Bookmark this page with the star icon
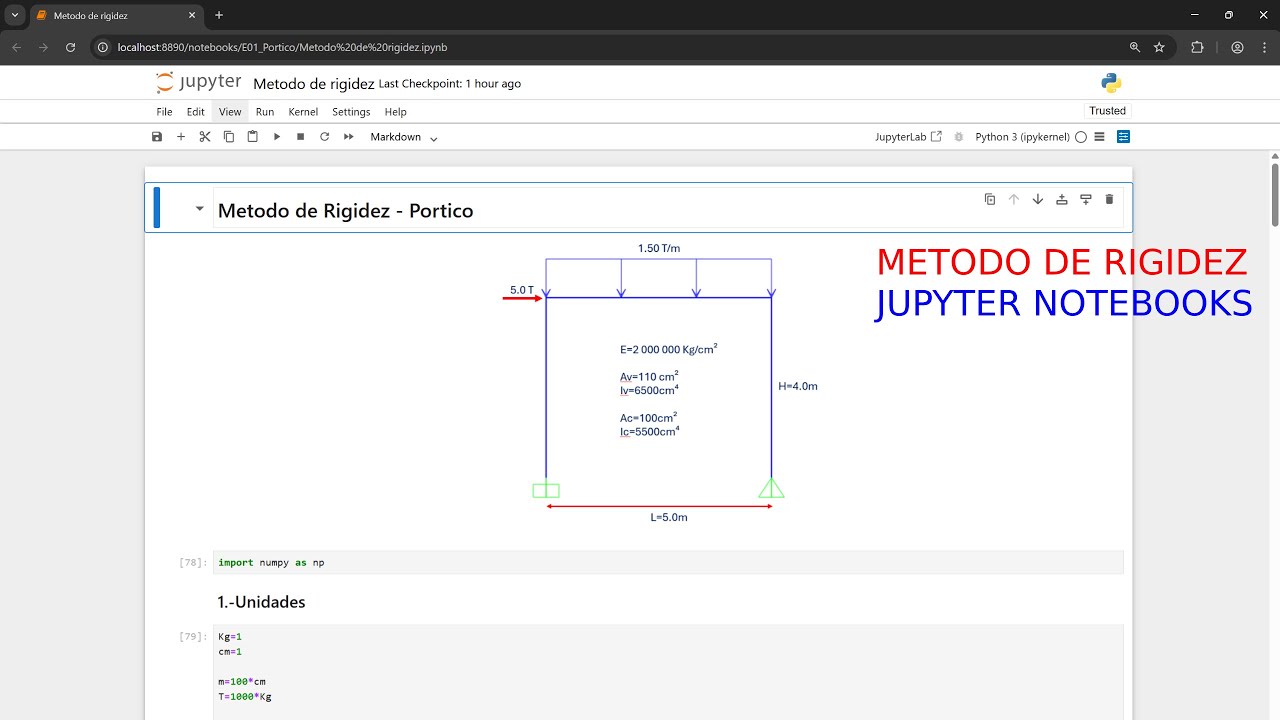Image resolution: width=1280 pixels, height=720 pixels. (1160, 47)
